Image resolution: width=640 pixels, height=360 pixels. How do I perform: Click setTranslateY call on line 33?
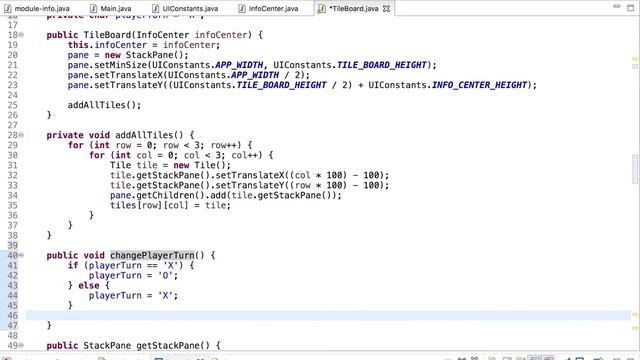pyautogui.click(x=249, y=185)
